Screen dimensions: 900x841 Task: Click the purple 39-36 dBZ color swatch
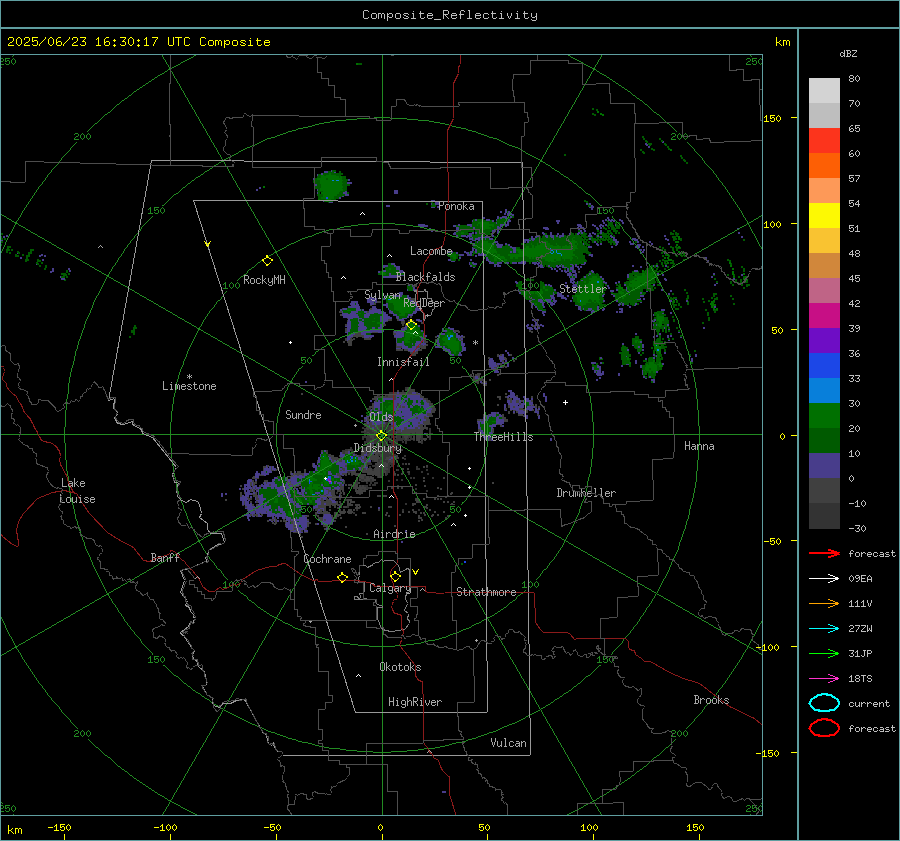pos(824,340)
